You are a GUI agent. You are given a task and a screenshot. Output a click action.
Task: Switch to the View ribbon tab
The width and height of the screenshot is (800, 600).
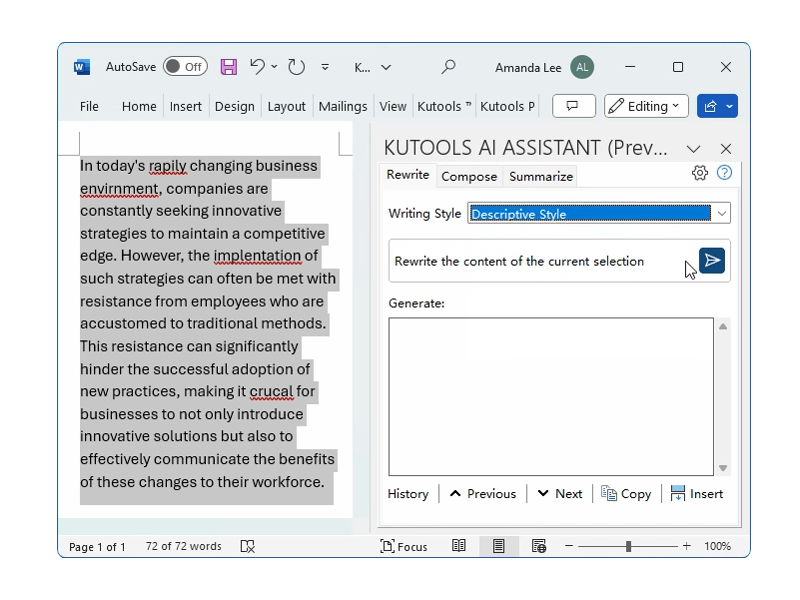[x=393, y=106]
